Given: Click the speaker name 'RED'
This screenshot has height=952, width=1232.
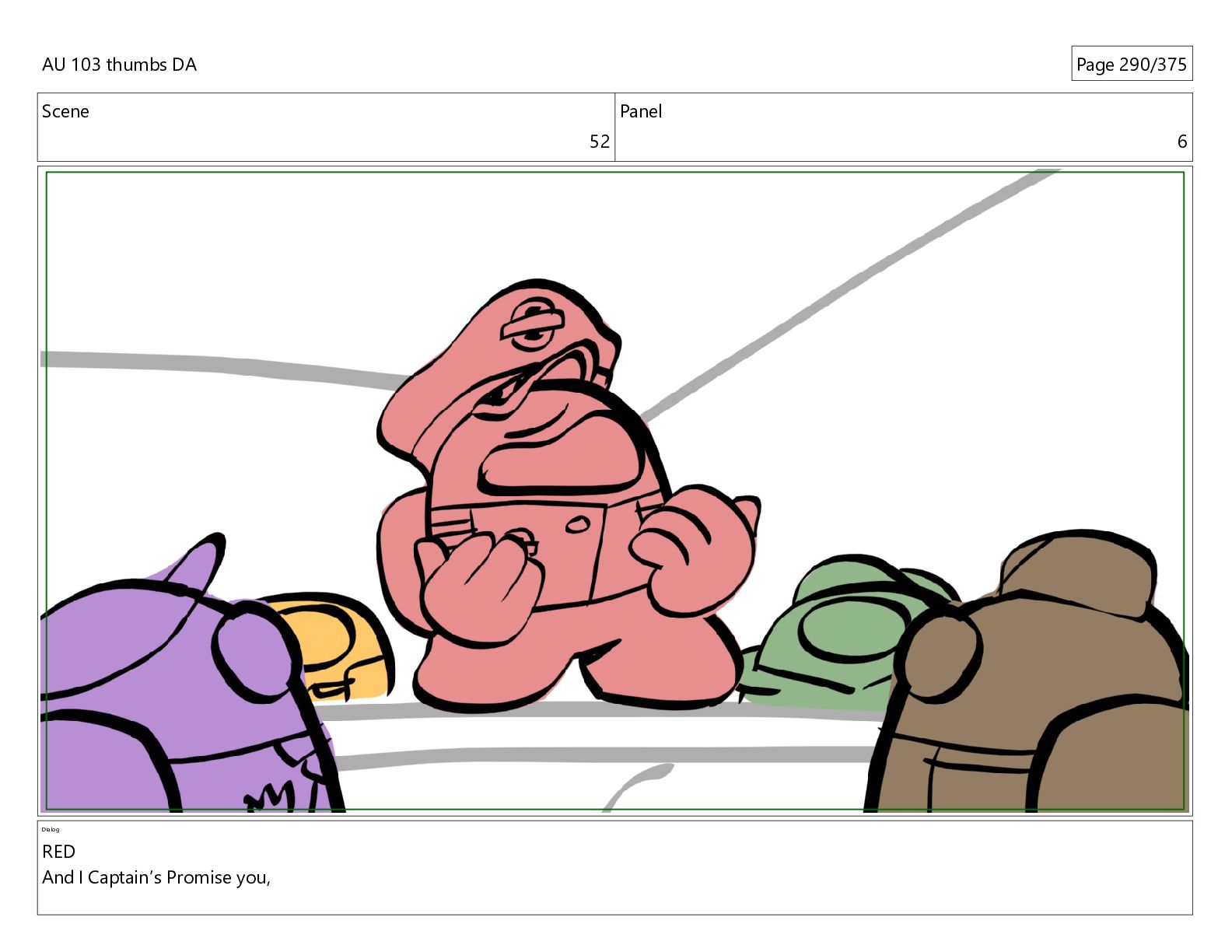Looking at the screenshot, I should click(58, 852).
